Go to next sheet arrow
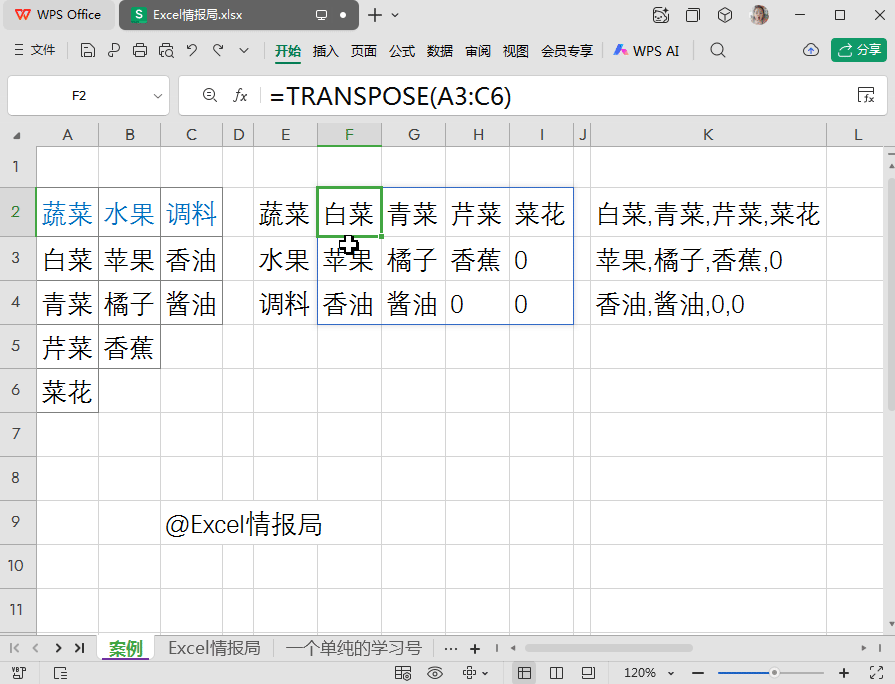Screen dimensions: 895x684 58,648
